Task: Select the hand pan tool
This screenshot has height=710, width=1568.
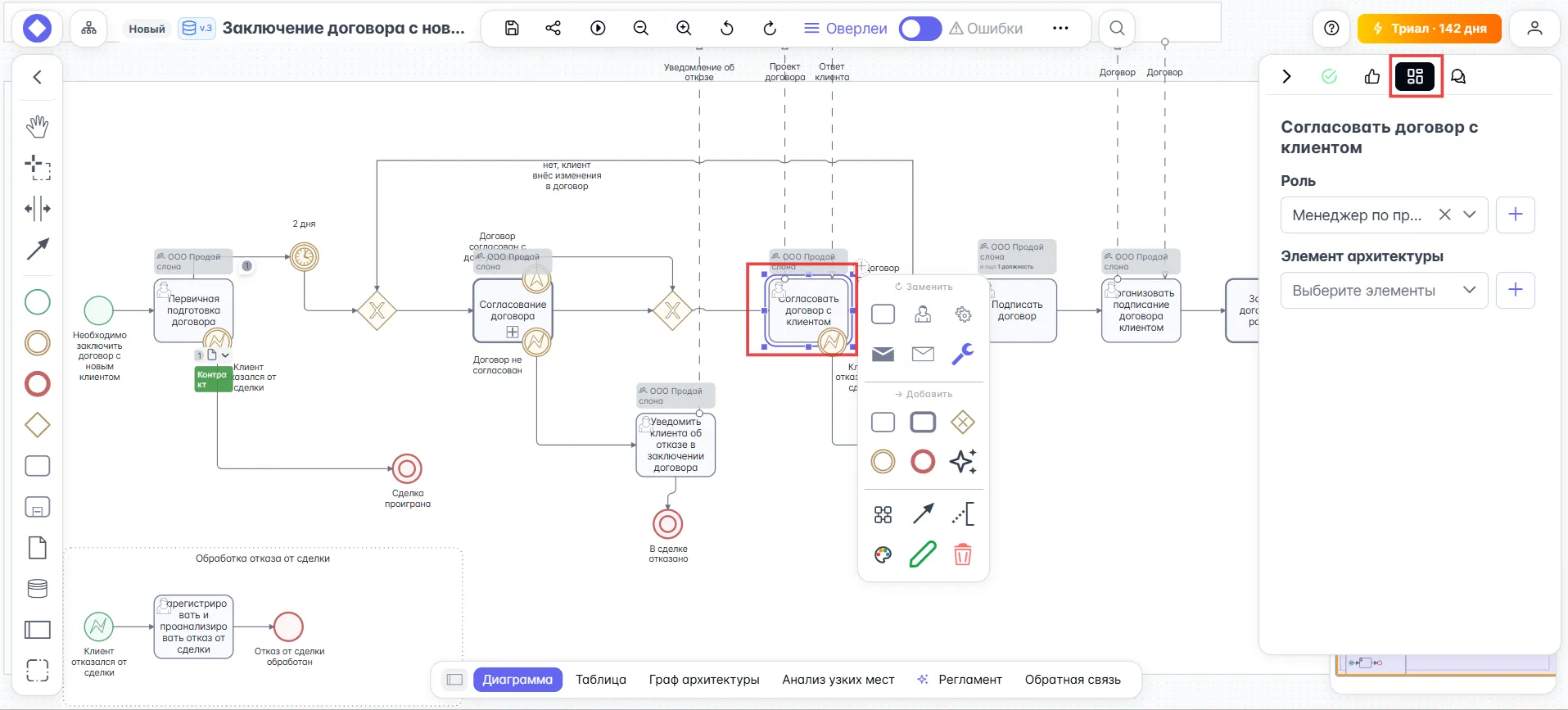Action: click(38, 126)
